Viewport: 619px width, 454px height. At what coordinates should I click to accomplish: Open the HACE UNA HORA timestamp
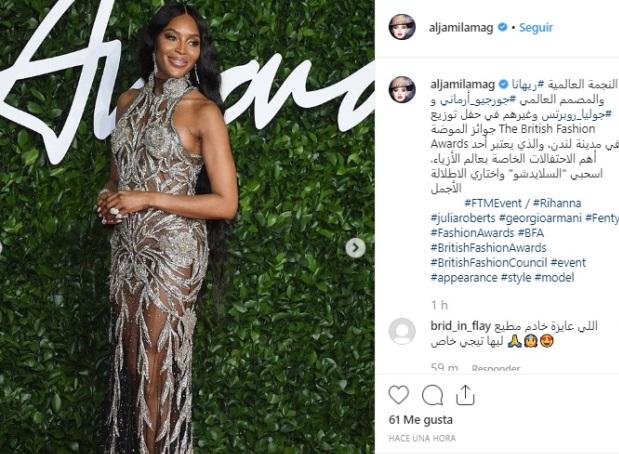pos(422,438)
